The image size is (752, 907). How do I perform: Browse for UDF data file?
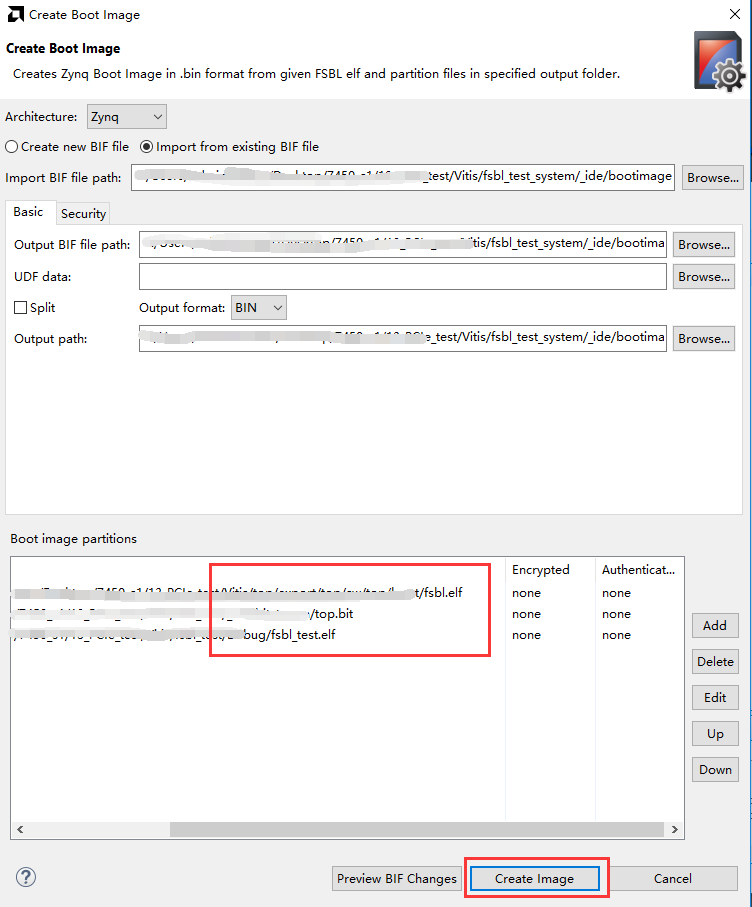(x=704, y=276)
